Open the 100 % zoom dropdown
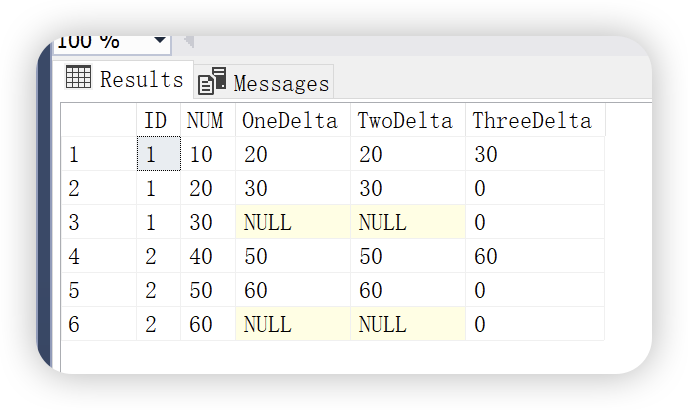 pyautogui.click(x=161, y=42)
